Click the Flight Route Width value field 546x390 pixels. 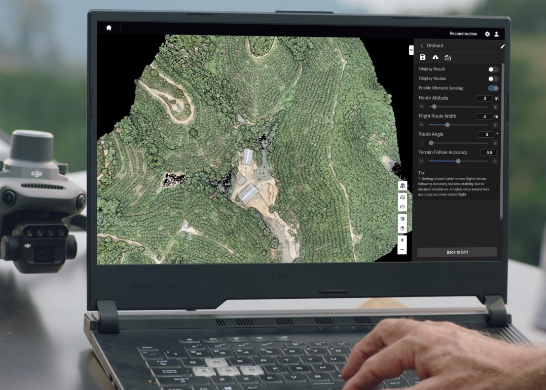pyautogui.click(x=484, y=116)
